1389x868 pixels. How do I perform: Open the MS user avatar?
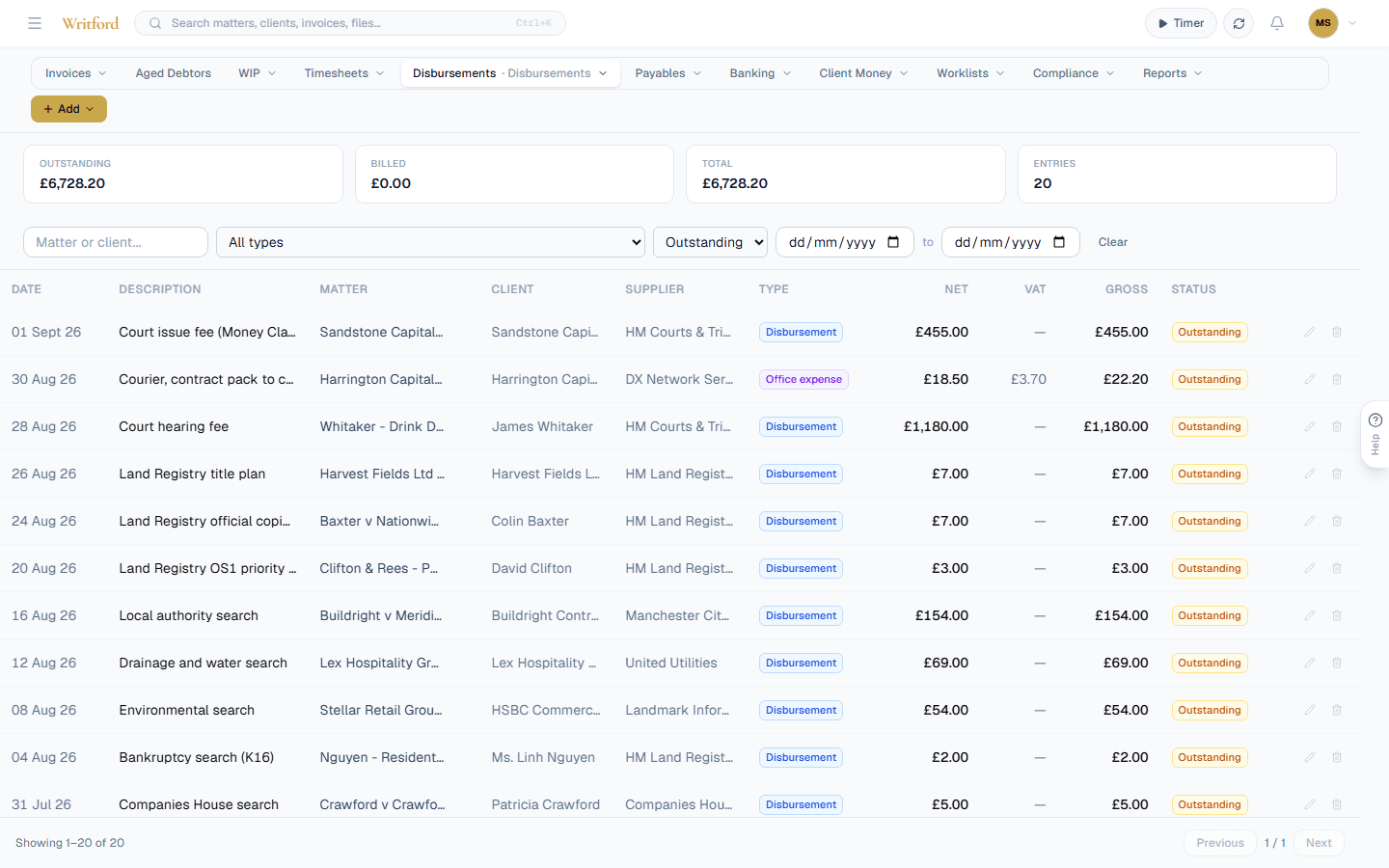tap(1323, 23)
